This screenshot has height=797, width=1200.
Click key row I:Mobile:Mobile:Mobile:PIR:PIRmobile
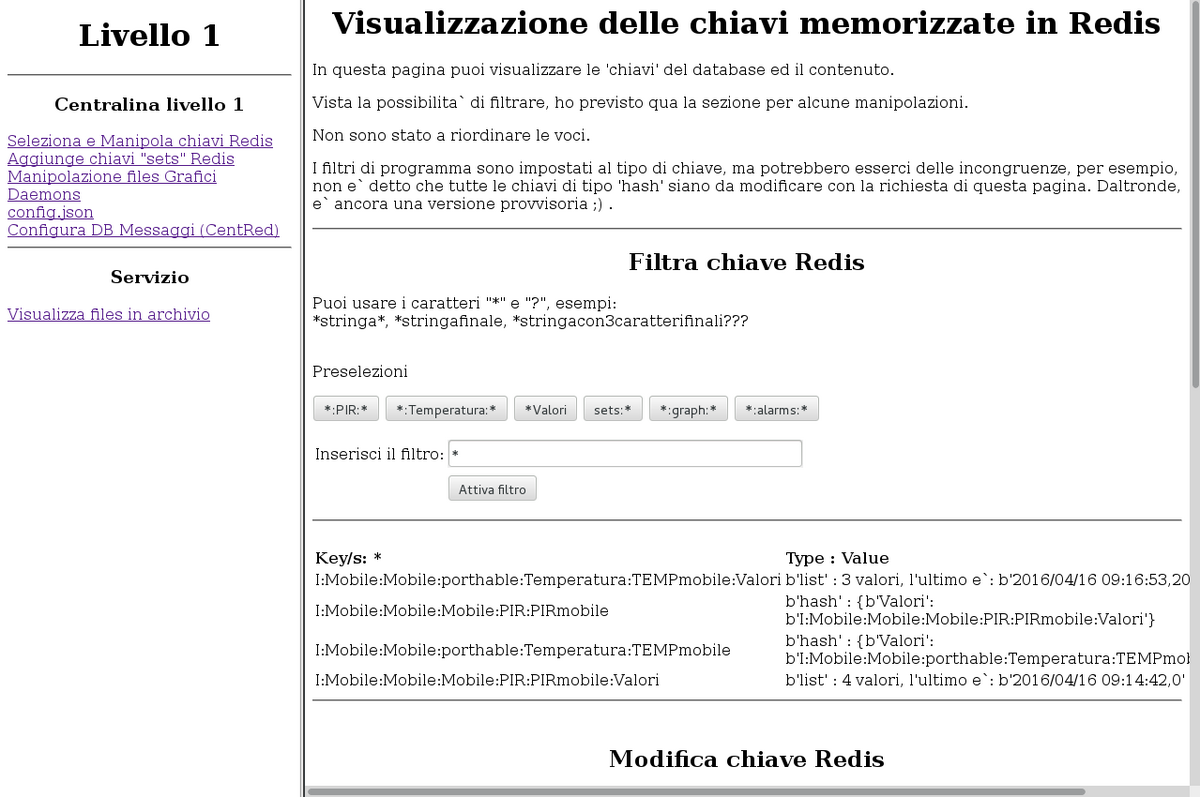(x=461, y=611)
